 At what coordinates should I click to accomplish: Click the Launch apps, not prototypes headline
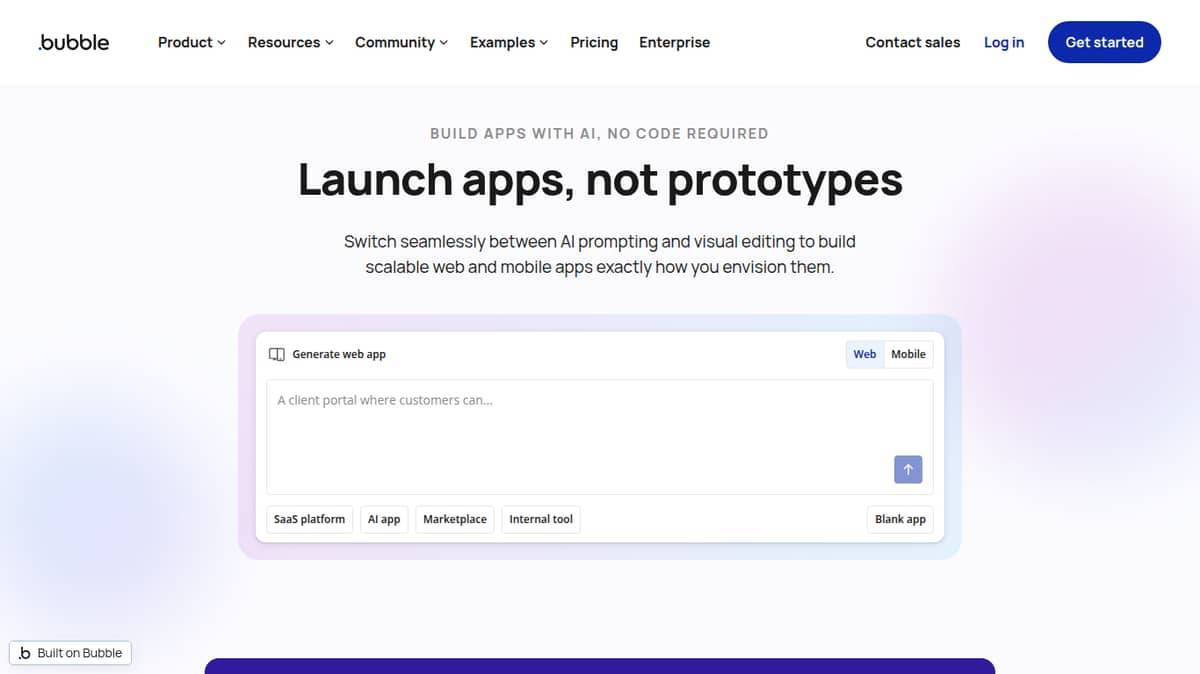600,179
